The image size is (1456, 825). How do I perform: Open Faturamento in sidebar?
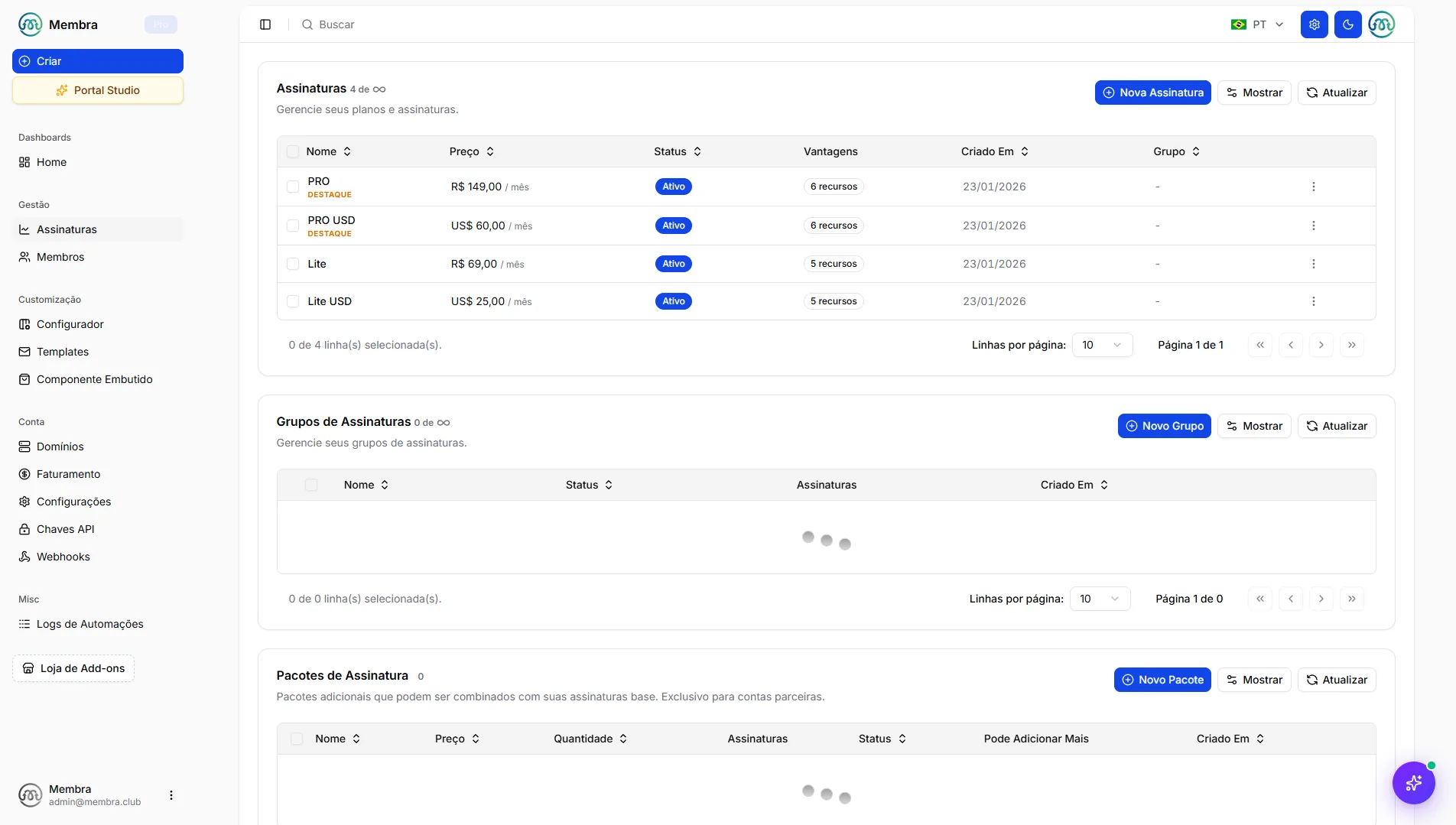point(98,474)
